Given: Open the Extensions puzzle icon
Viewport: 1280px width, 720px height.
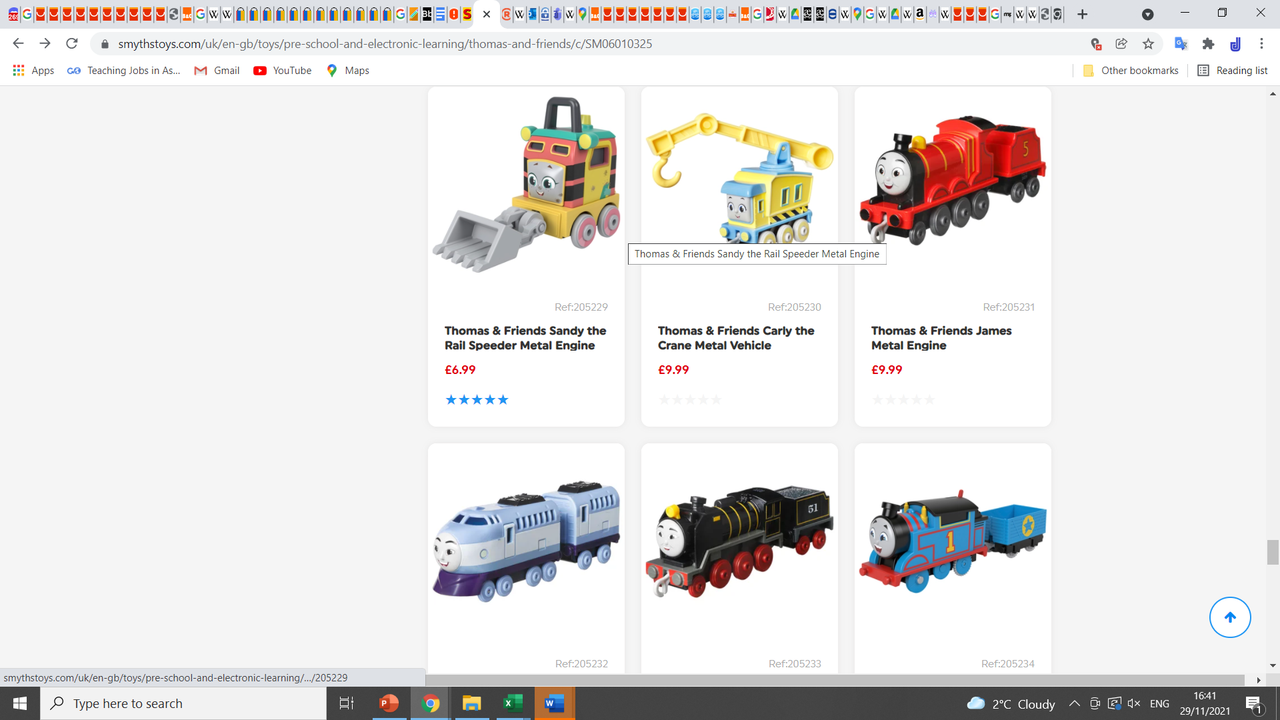Looking at the screenshot, I should click(1208, 44).
